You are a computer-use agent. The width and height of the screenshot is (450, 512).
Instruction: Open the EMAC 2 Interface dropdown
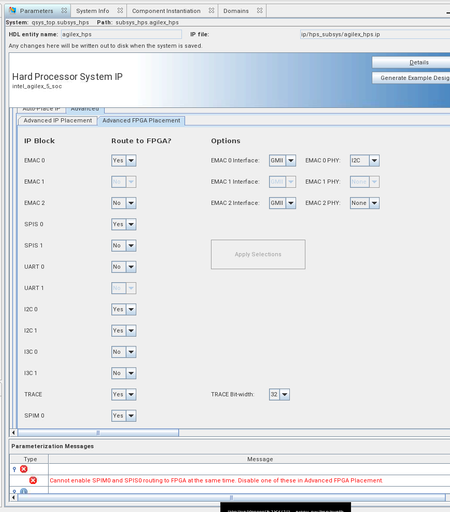(282, 203)
